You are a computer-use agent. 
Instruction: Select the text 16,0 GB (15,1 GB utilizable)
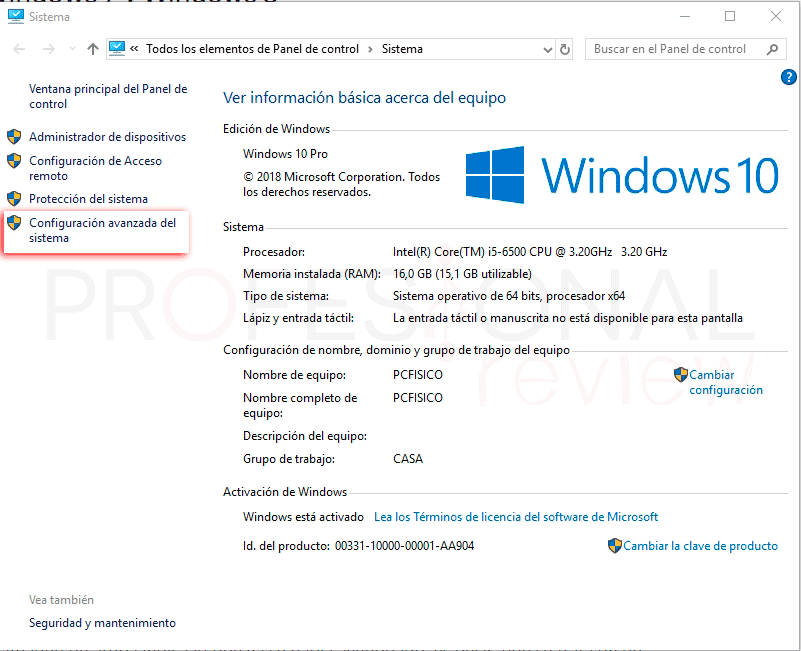[462, 274]
